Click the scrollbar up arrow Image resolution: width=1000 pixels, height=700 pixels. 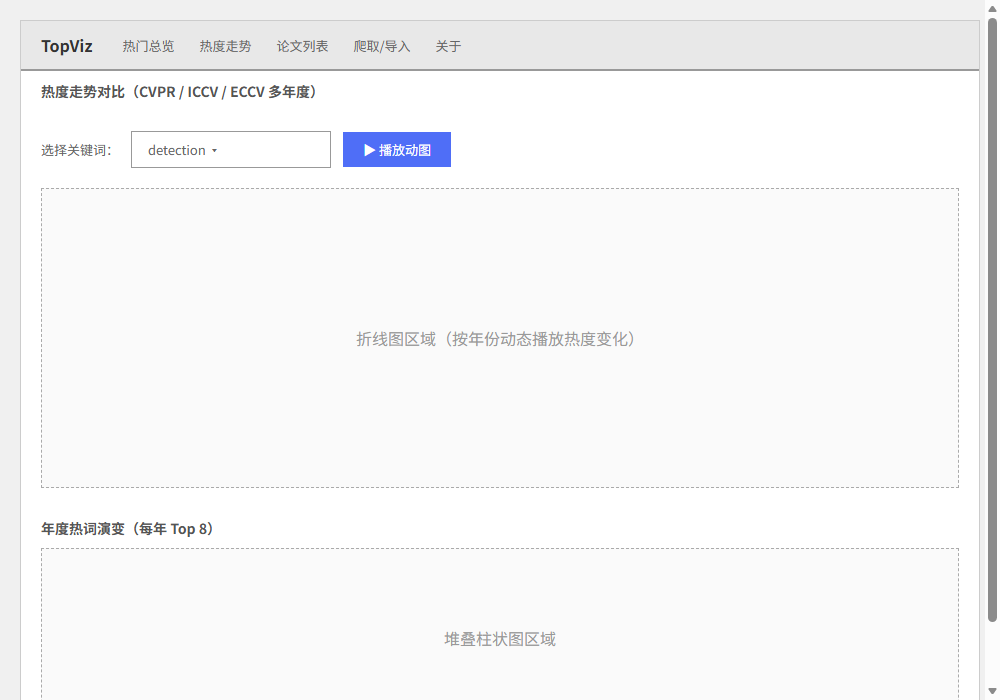992,8
